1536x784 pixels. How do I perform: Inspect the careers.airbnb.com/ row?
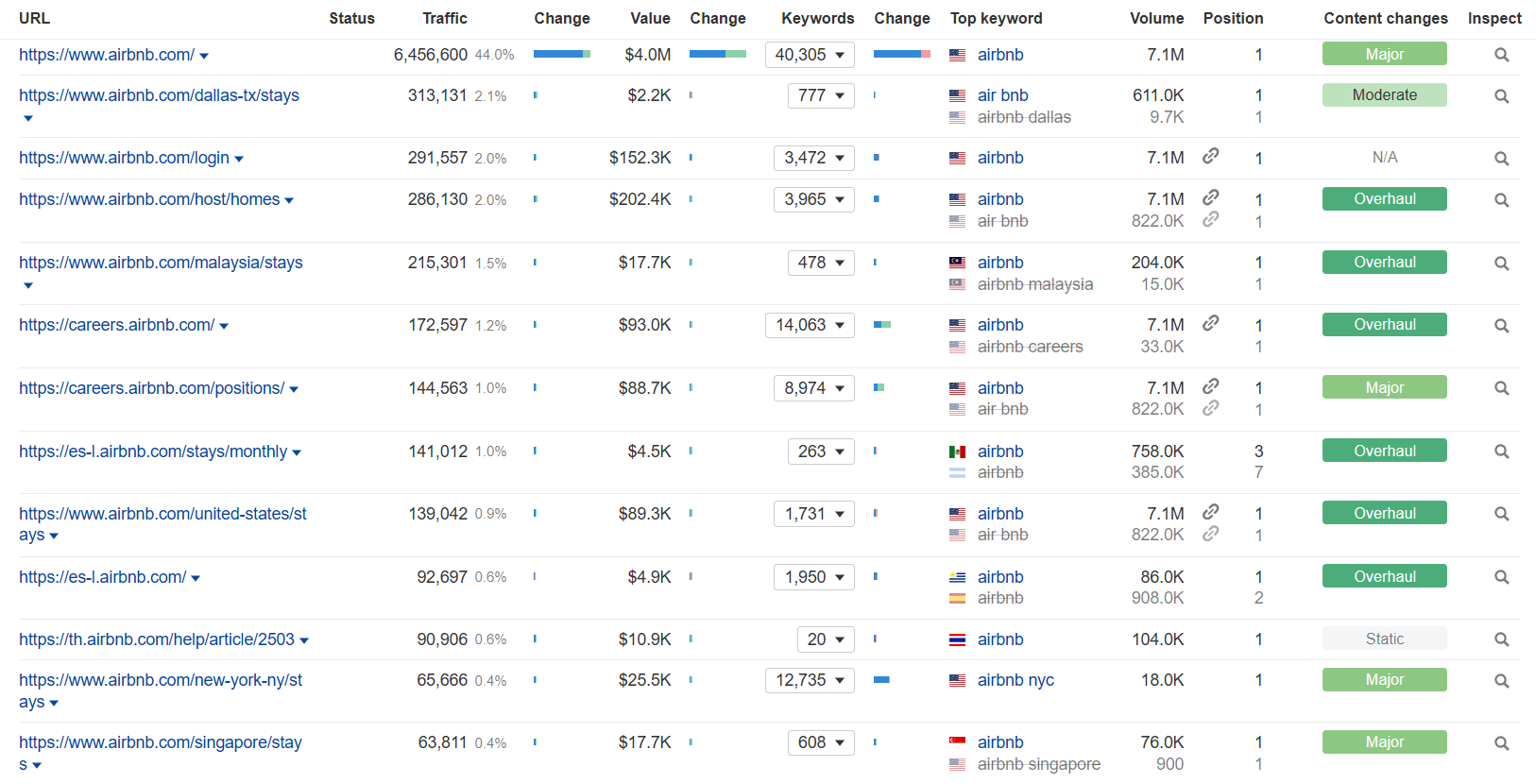1501,326
